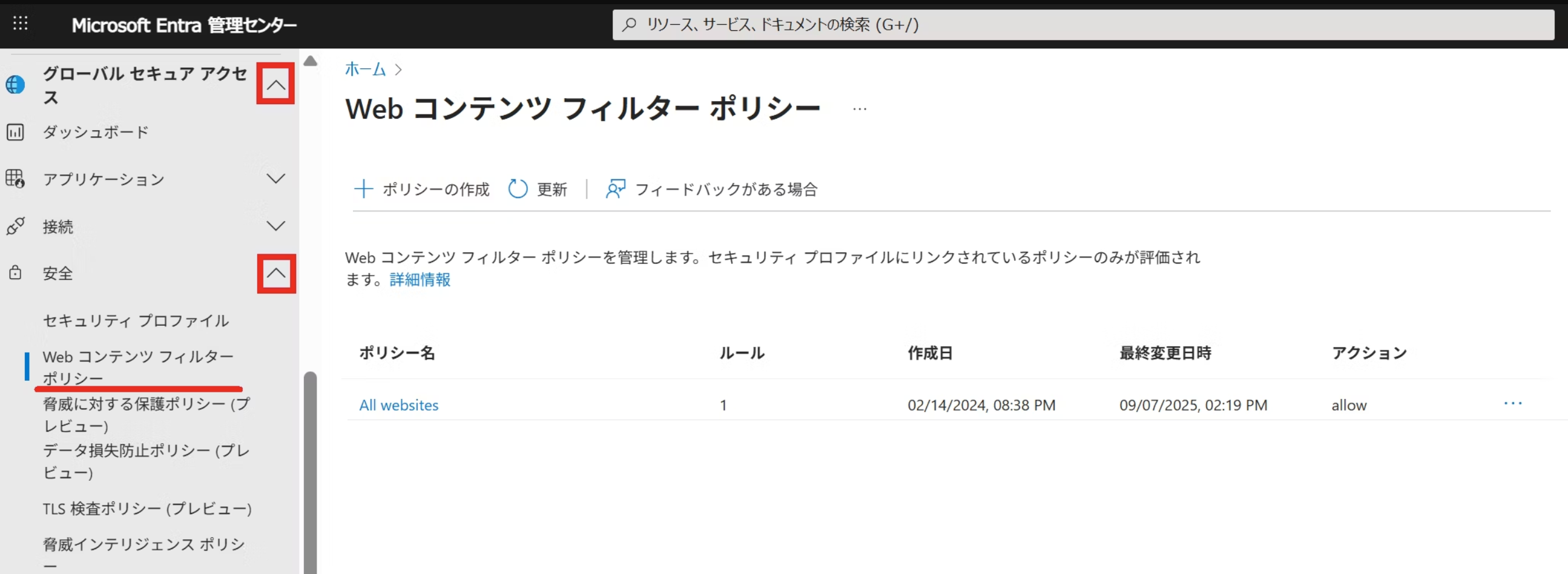The image size is (1568, 574).
Task: Click the 安全 lock icon
Action: coord(15,272)
